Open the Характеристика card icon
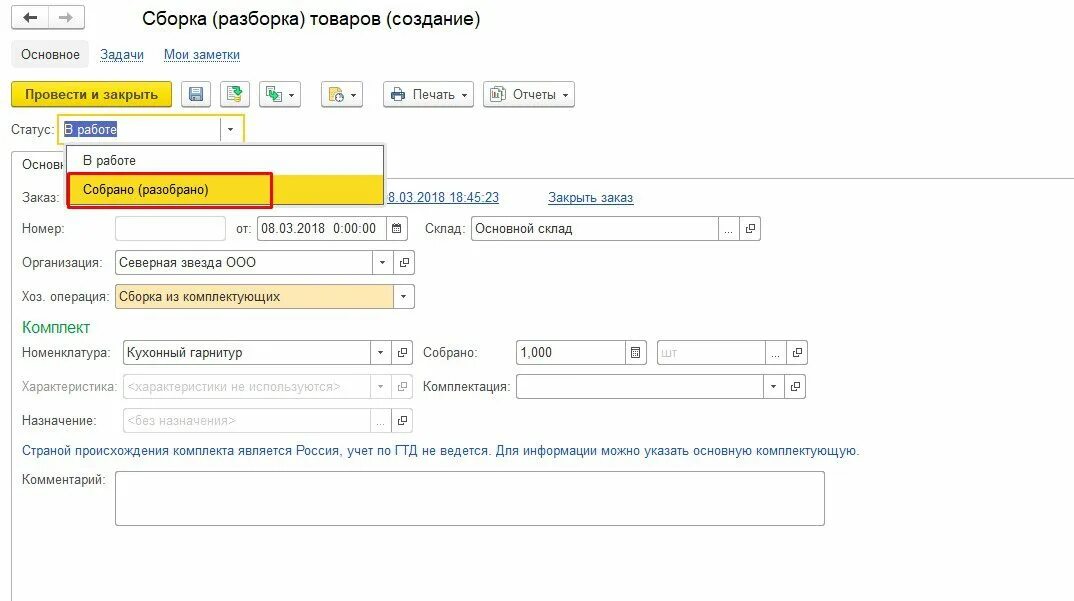Image resolution: width=1074 pixels, height=601 pixels. pyautogui.click(x=402, y=387)
